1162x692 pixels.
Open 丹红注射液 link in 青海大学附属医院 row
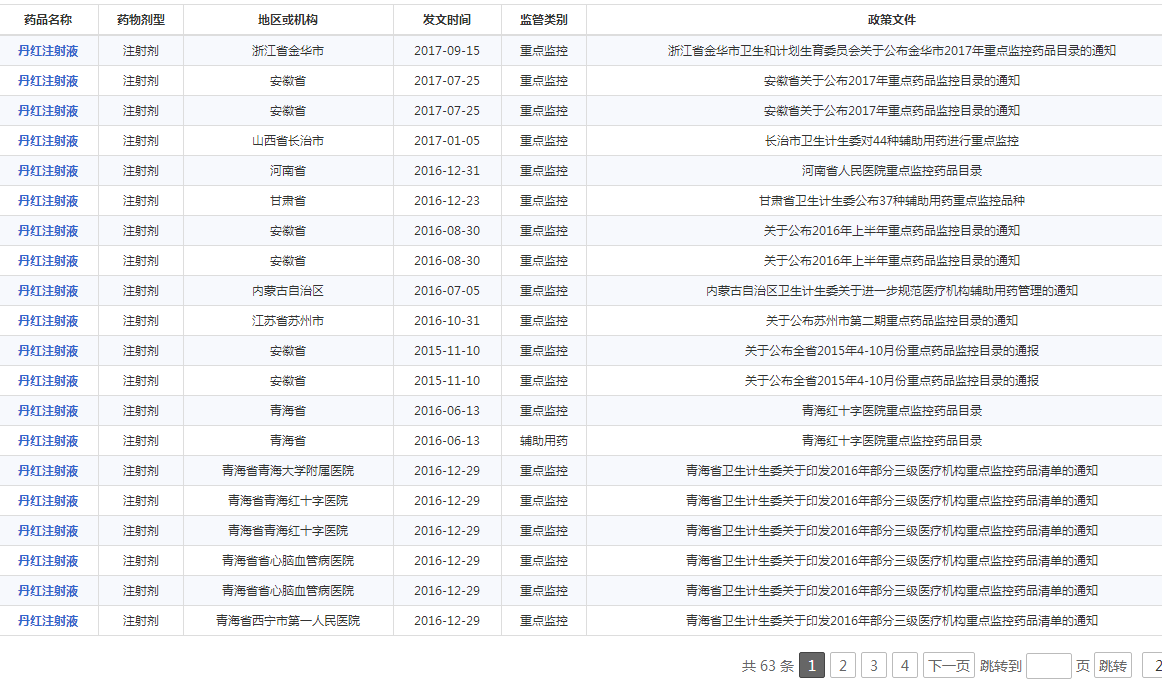[48, 471]
